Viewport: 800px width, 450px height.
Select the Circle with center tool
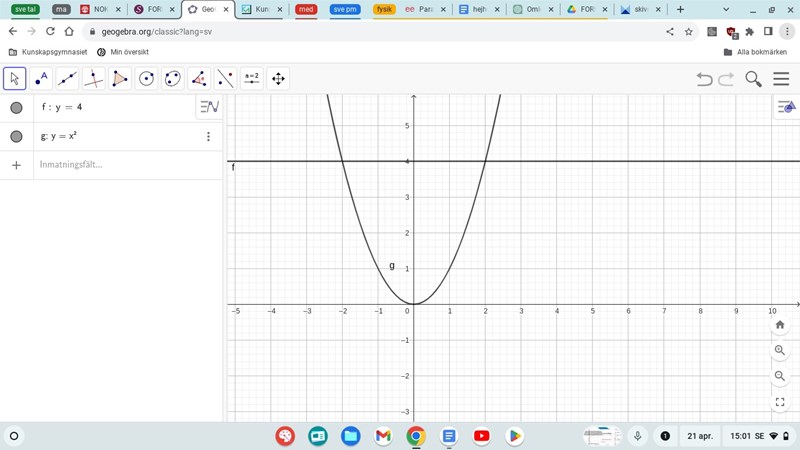147,78
